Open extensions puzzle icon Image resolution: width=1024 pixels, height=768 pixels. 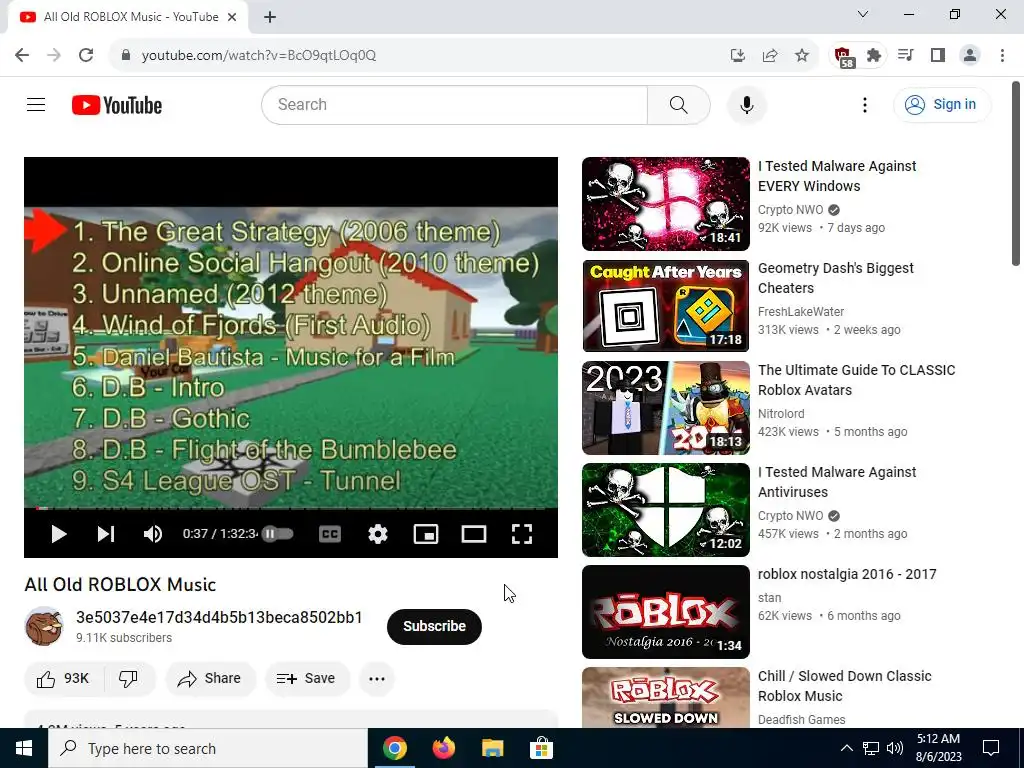point(874,56)
